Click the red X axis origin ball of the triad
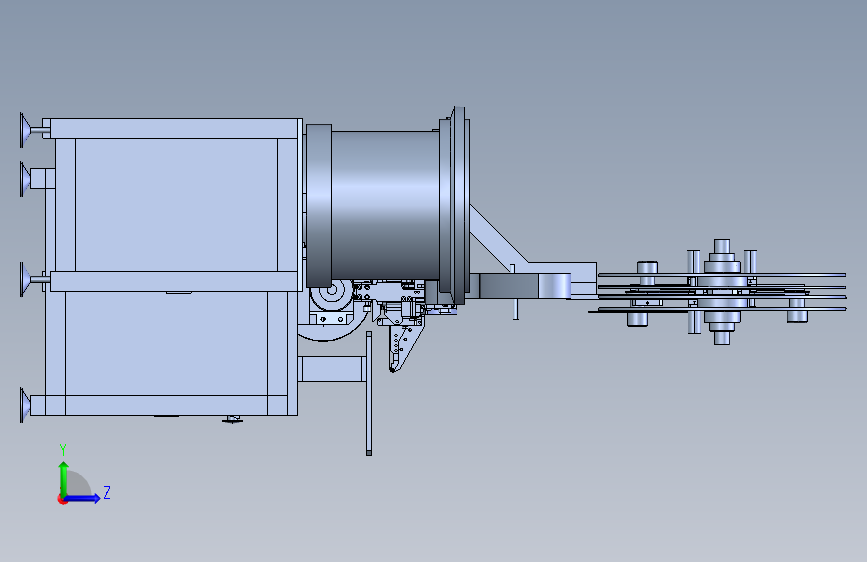Screen dimensions: 867x562 [61, 499]
